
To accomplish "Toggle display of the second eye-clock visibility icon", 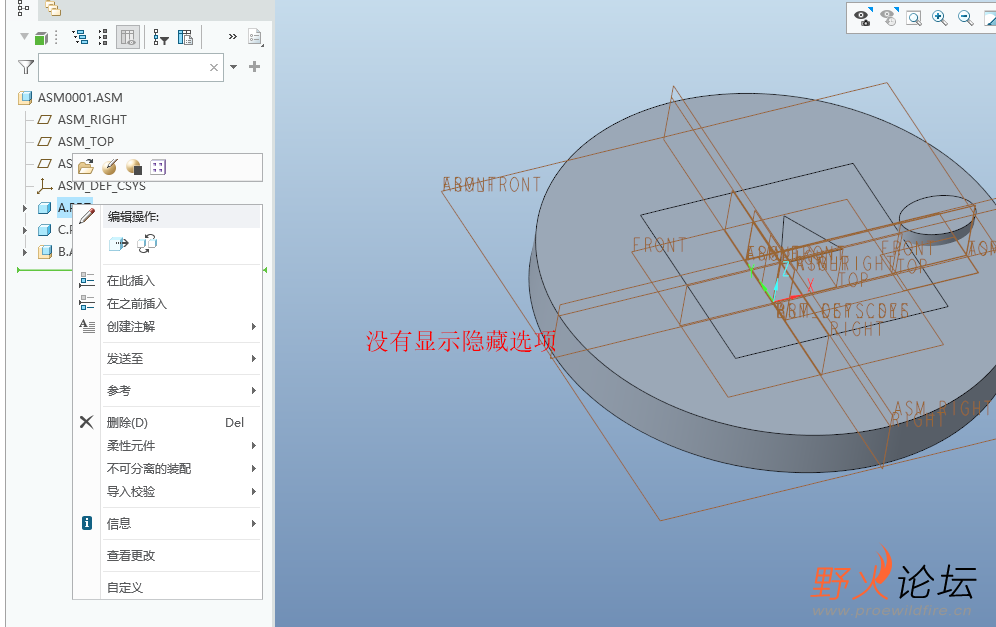I will tap(889, 18).
